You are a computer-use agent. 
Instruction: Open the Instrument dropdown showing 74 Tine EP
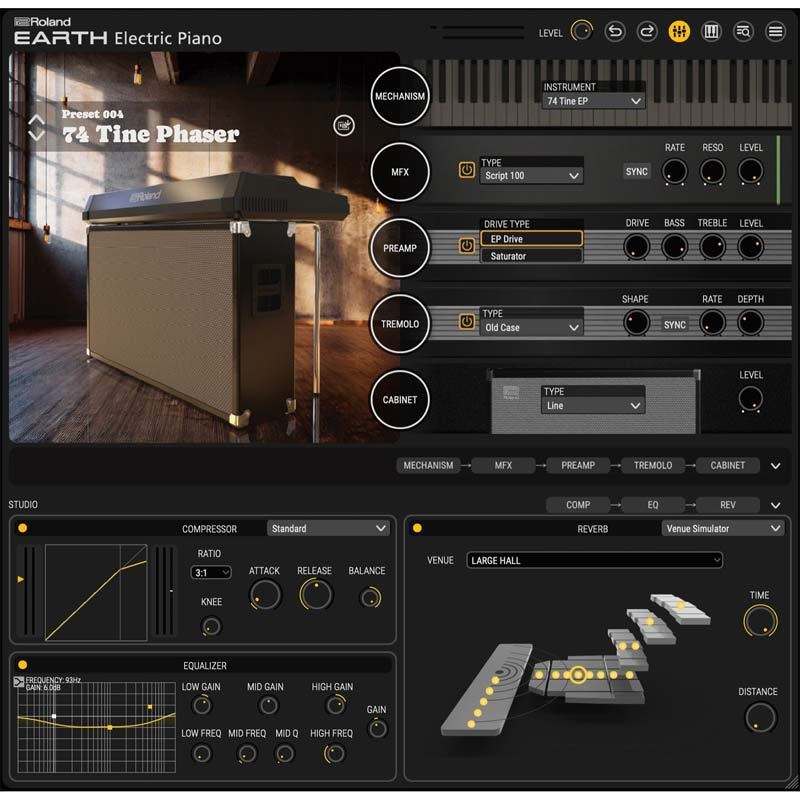point(593,101)
